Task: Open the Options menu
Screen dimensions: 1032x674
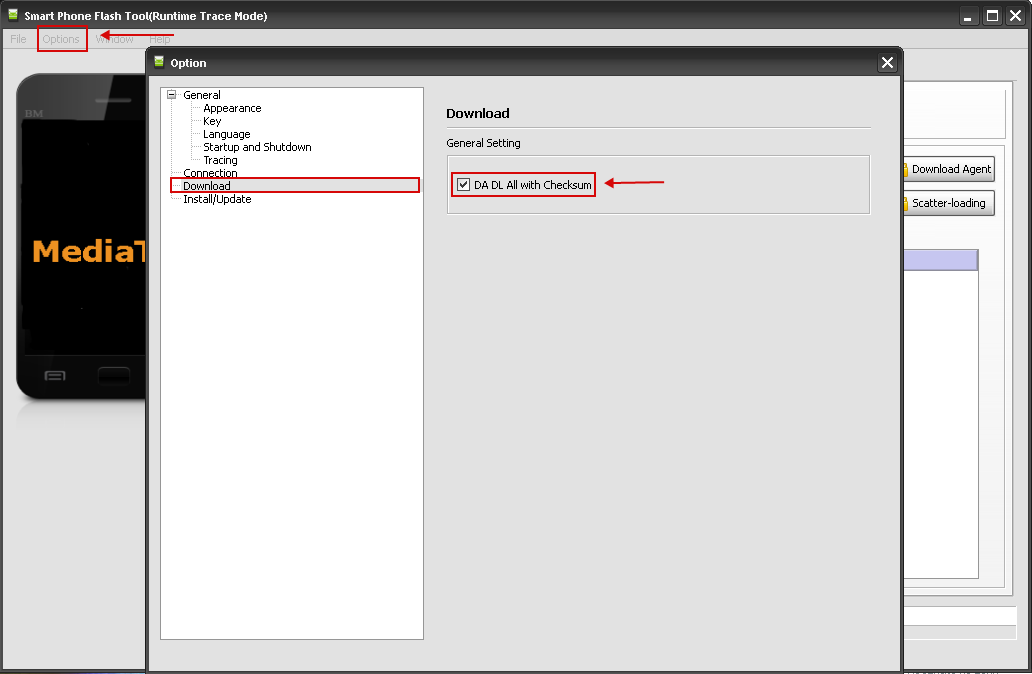Action: pos(61,39)
